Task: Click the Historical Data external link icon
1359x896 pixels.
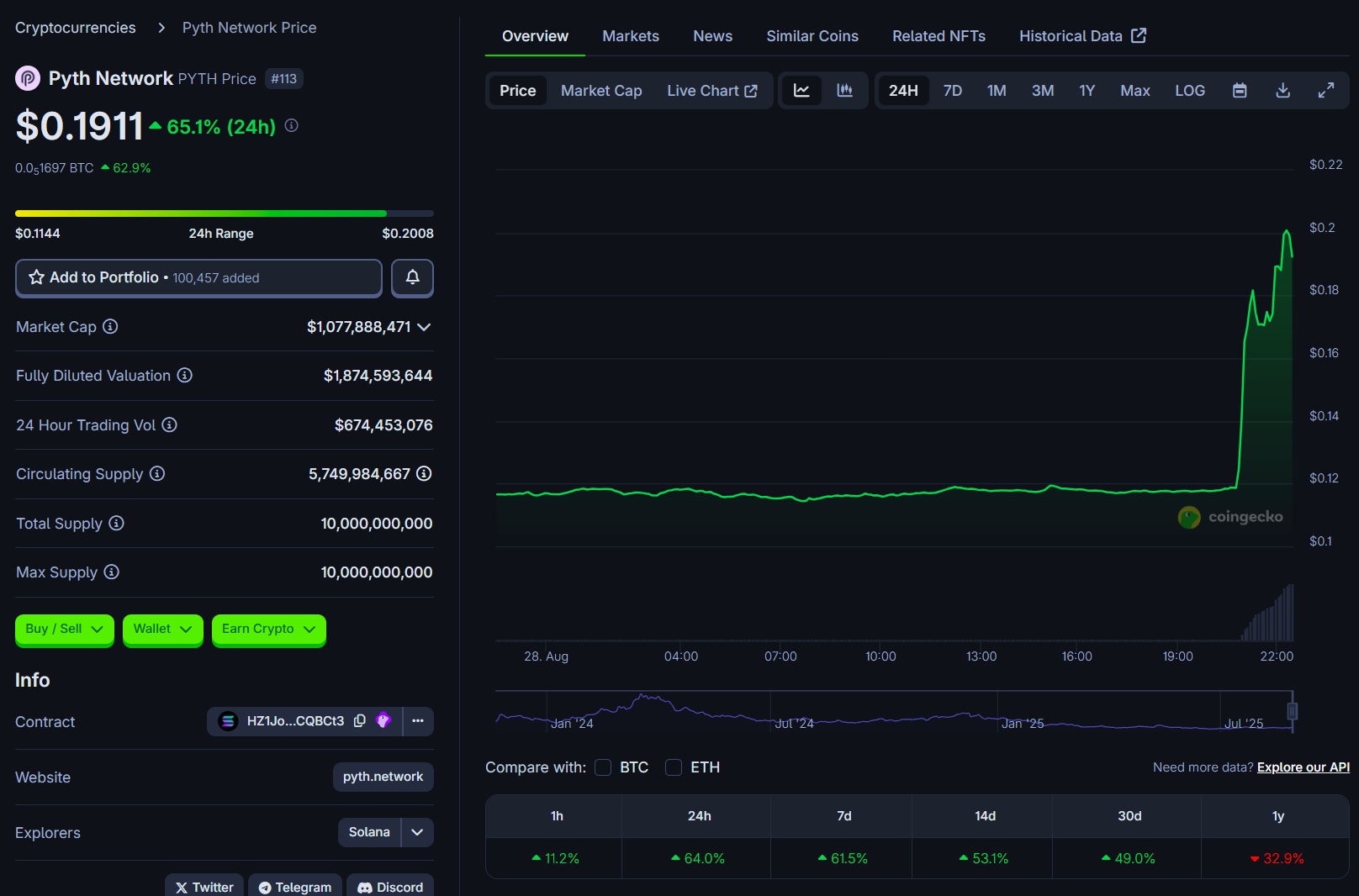Action: click(x=1139, y=35)
